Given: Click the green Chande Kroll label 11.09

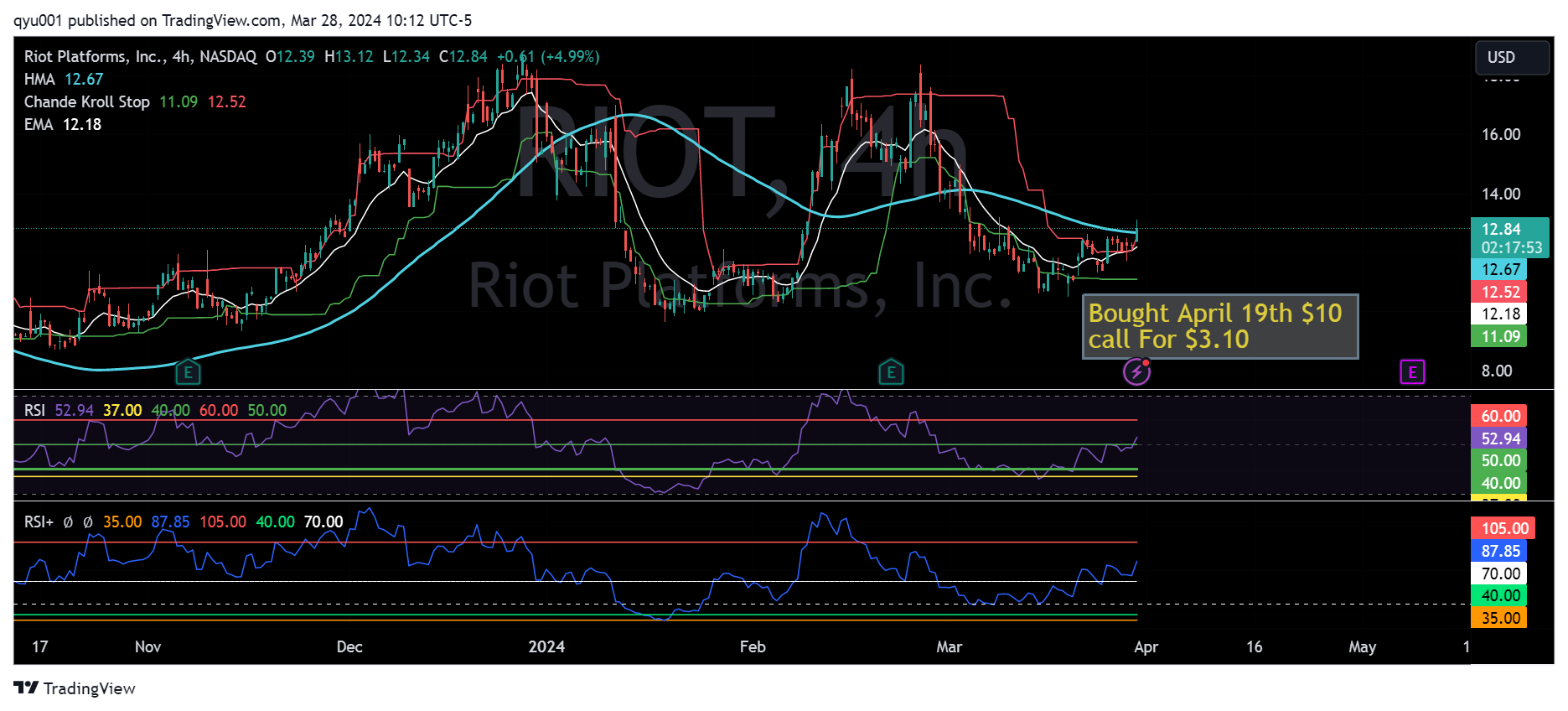Looking at the screenshot, I should 1499,336.
